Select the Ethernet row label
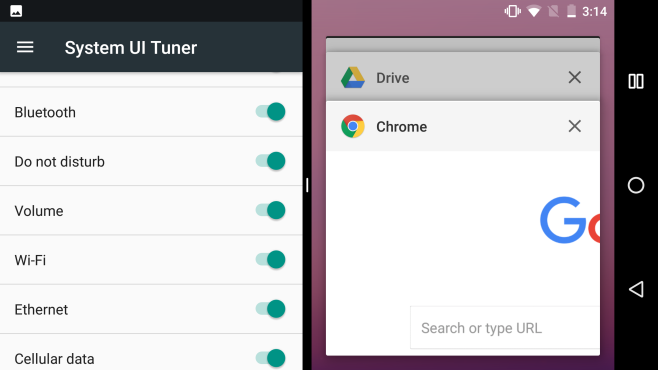The image size is (658, 370). [x=41, y=310]
